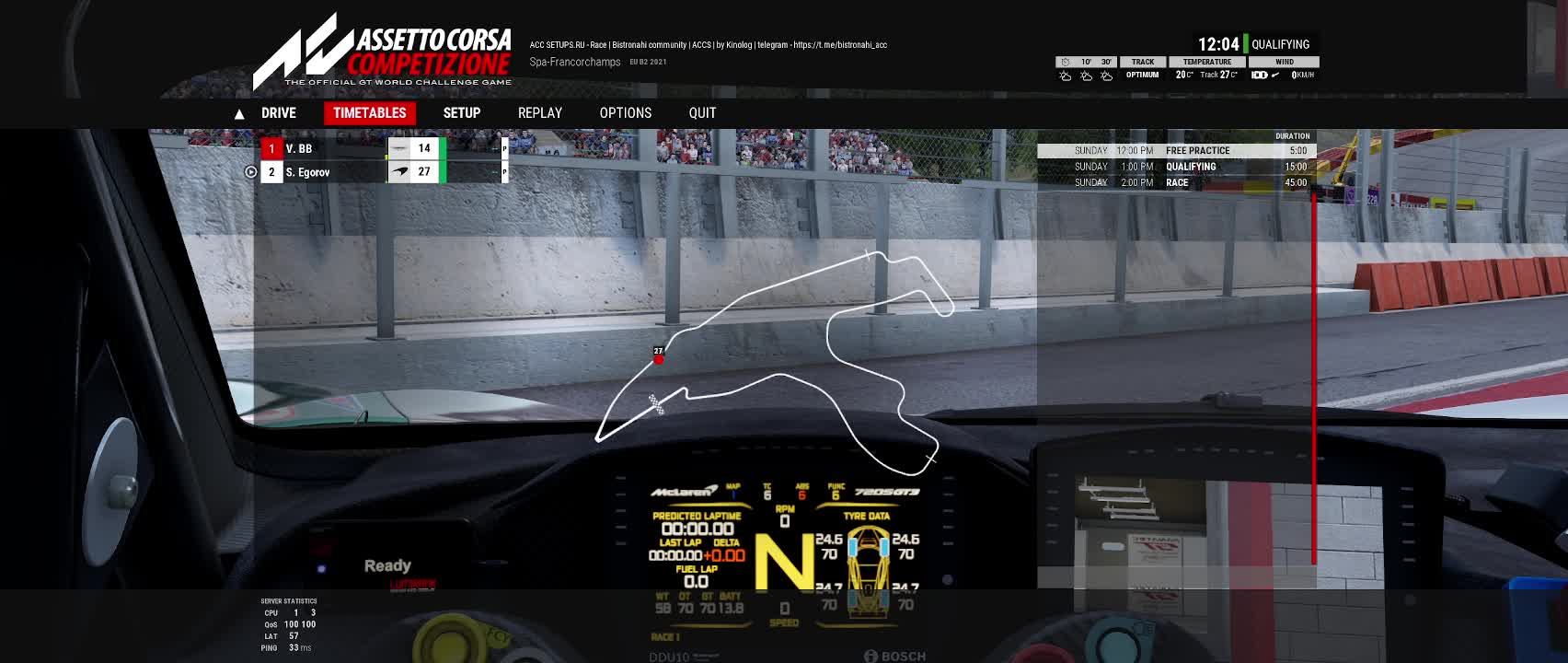
Task: Click the OPTIMUM track condition value
Action: pos(1143,76)
